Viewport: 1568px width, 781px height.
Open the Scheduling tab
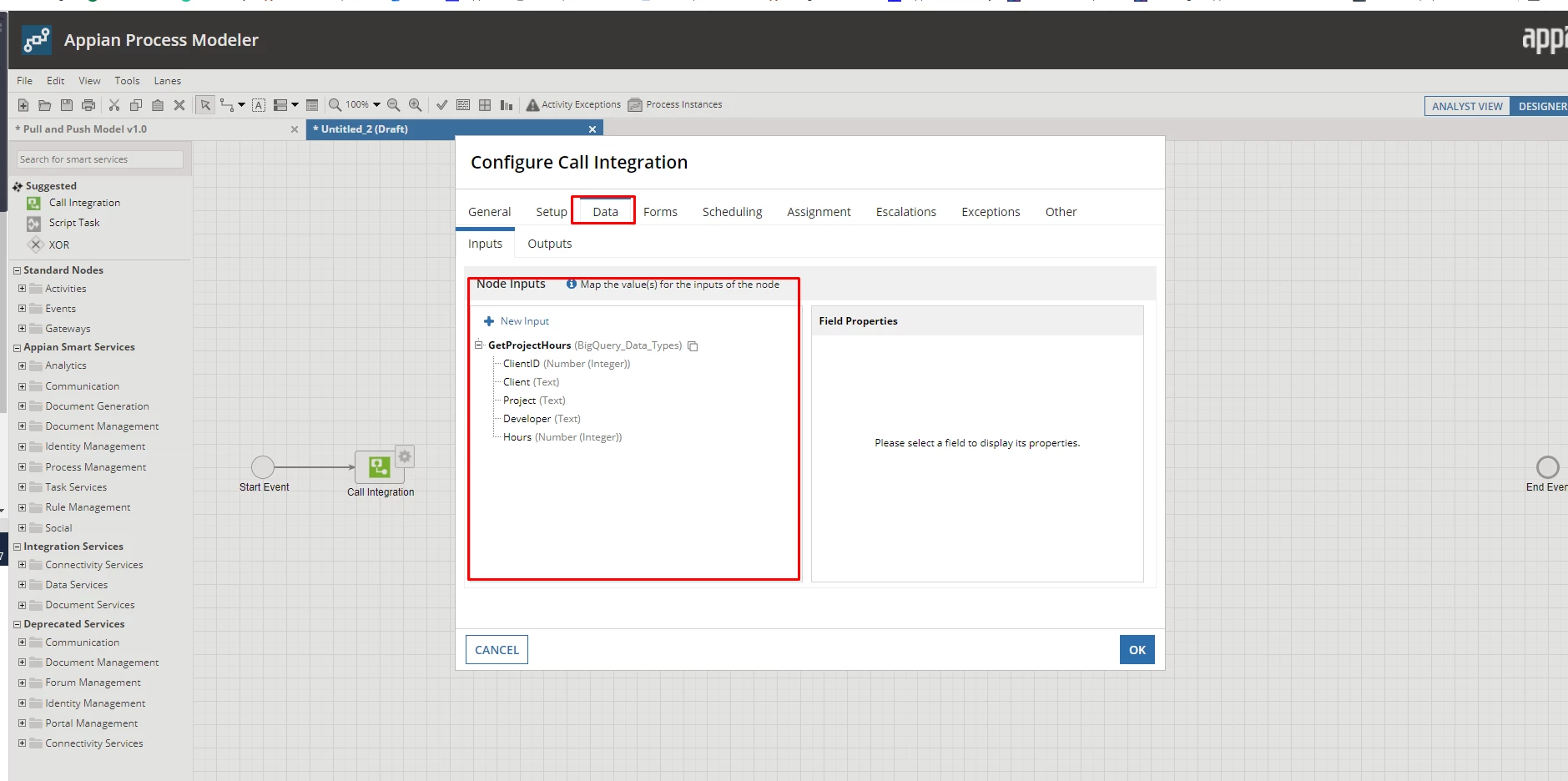pos(732,212)
